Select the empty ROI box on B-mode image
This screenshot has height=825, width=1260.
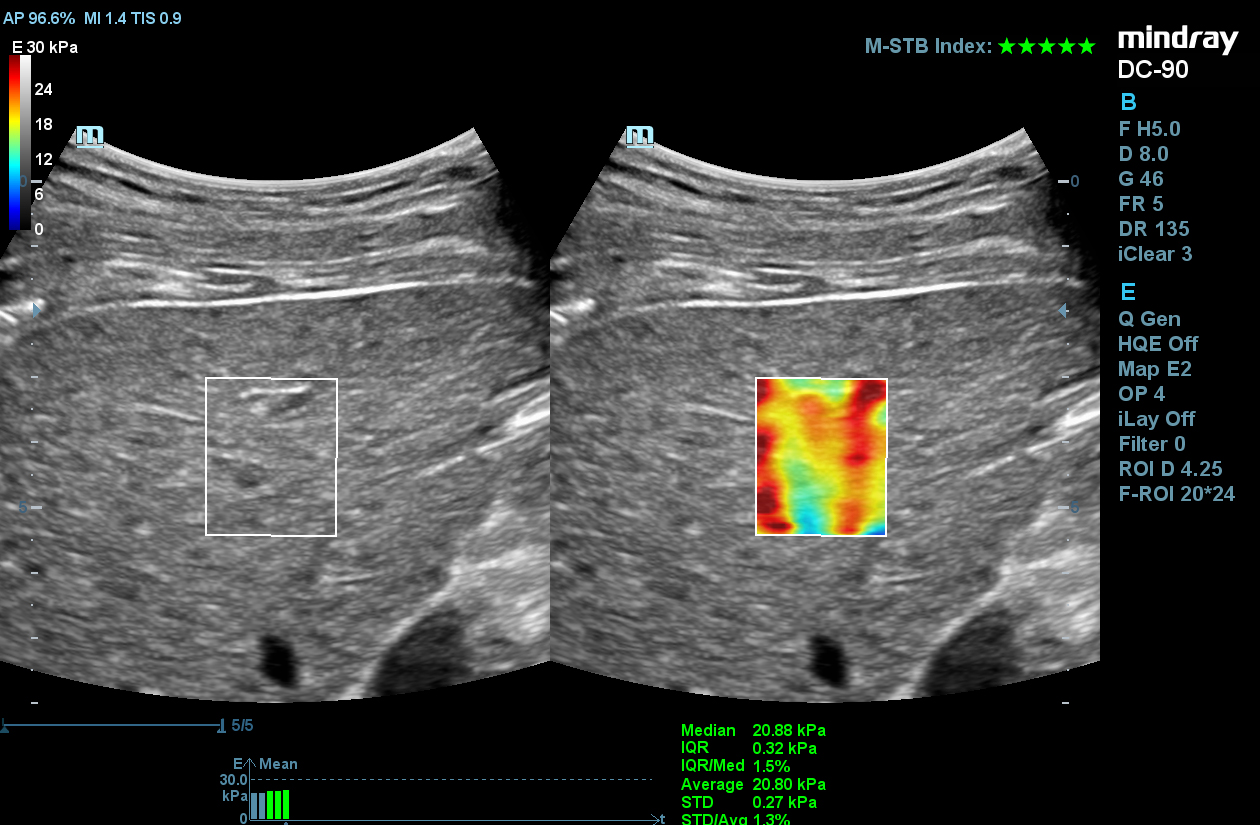point(271,457)
